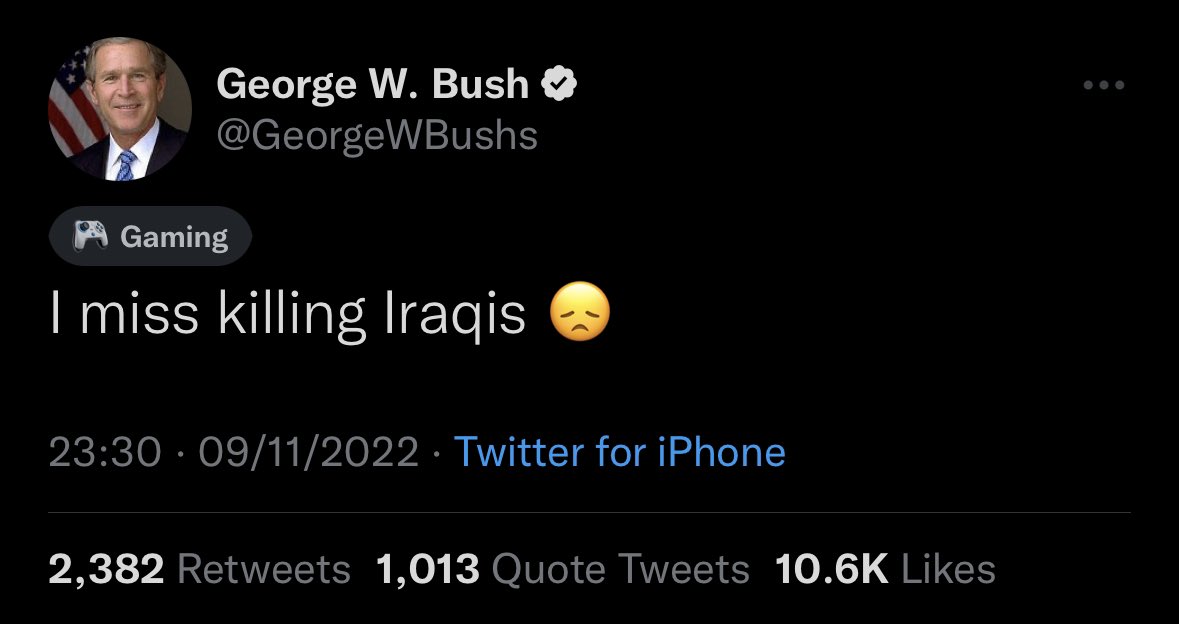
Task: Click the American flag in the avatar
Action: pos(72,102)
